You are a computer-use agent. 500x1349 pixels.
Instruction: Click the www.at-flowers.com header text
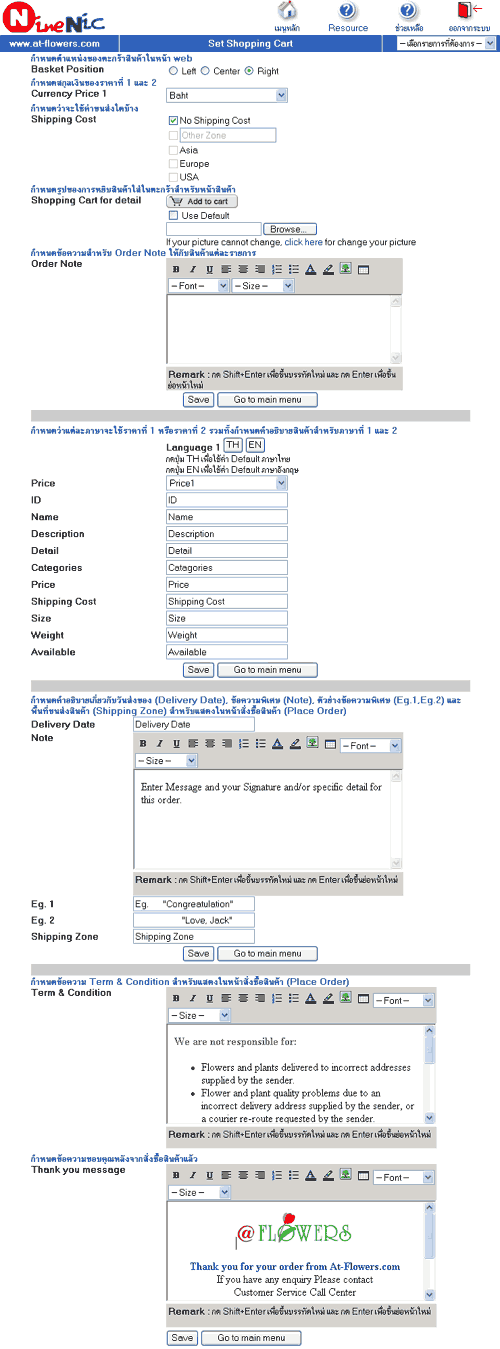54,44
